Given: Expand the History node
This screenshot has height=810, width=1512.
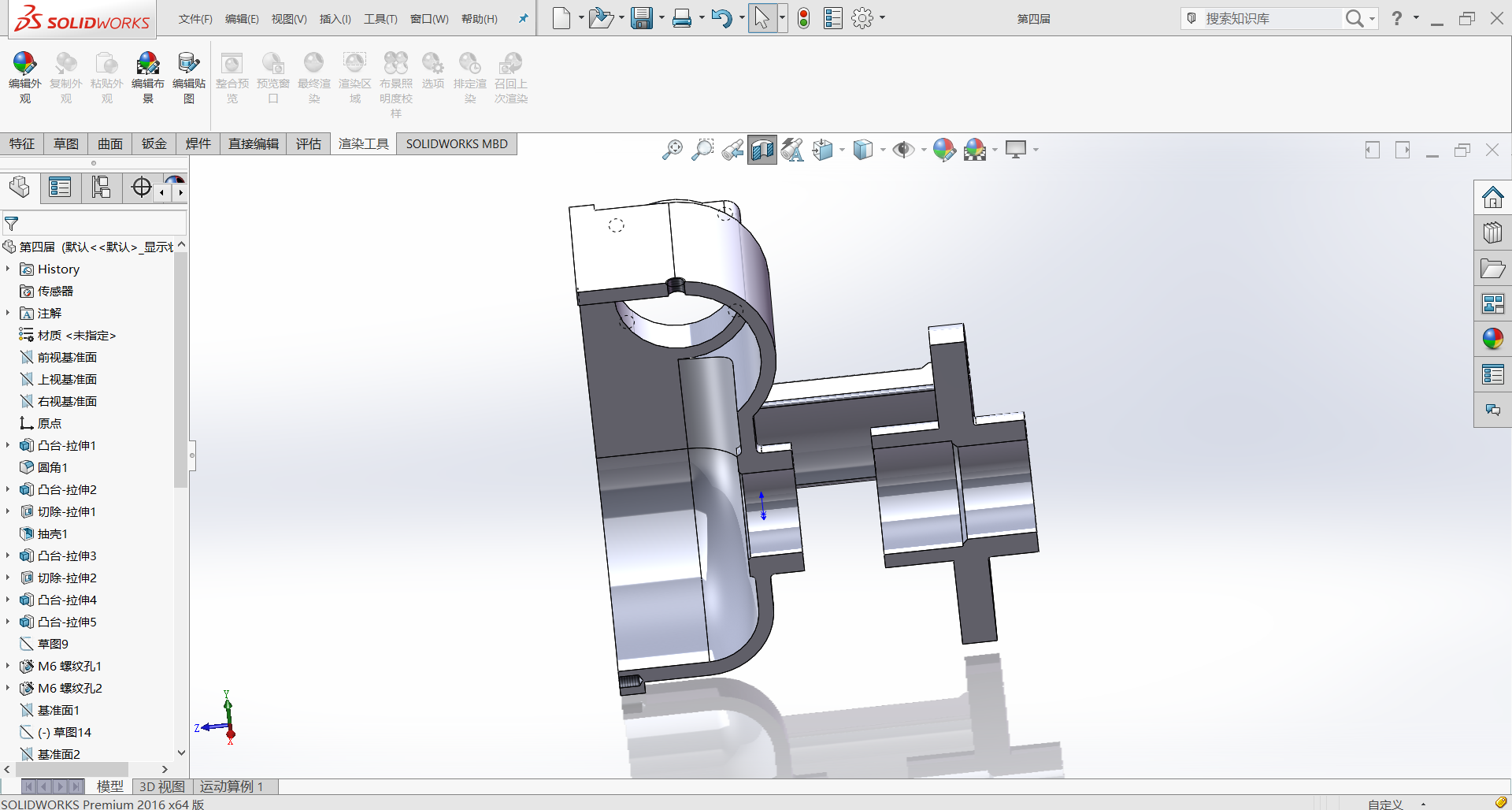Looking at the screenshot, I should [x=8, y=269].
